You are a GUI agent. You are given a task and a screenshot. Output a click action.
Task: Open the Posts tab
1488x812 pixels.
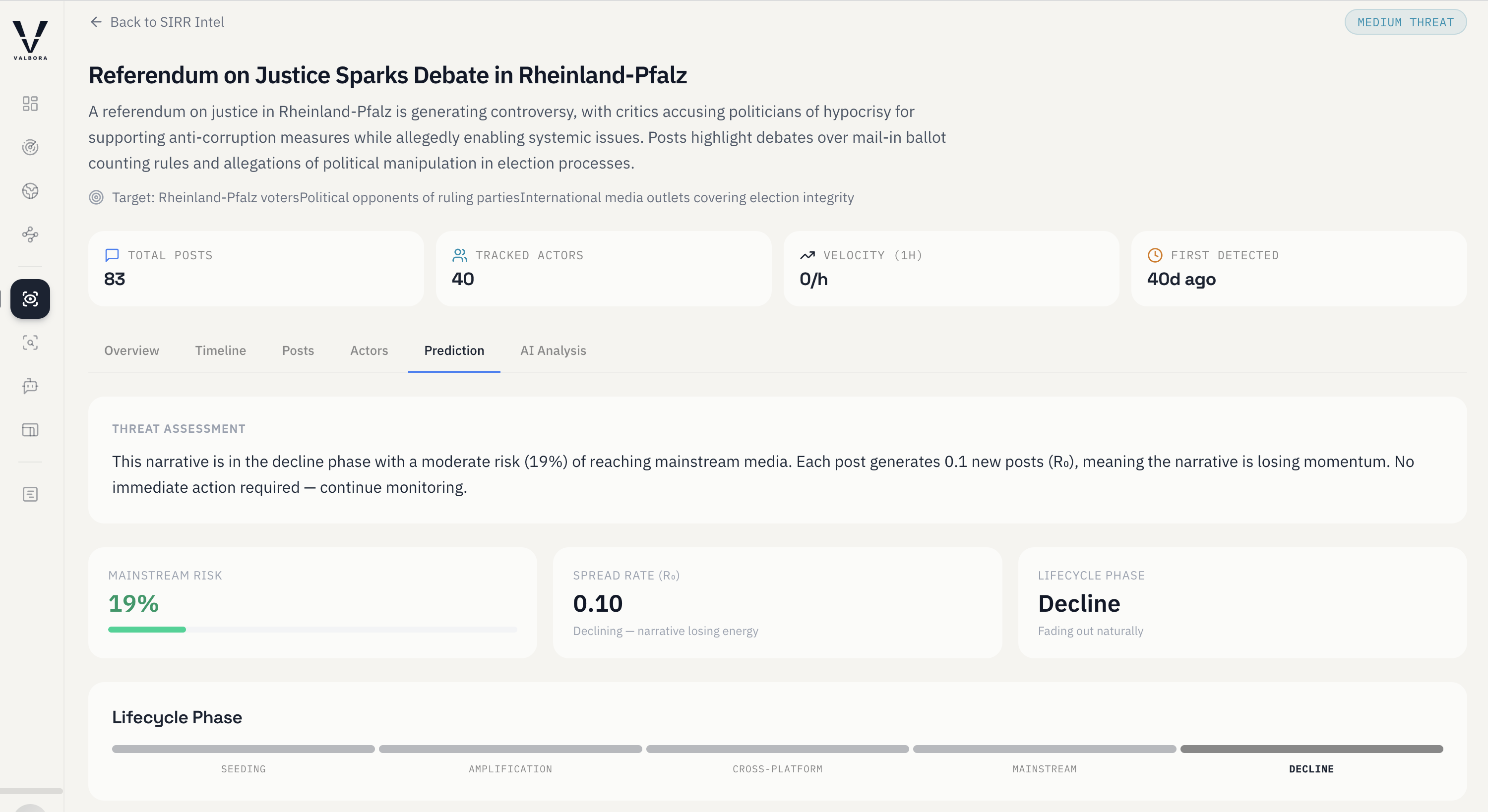pos(298,350)
